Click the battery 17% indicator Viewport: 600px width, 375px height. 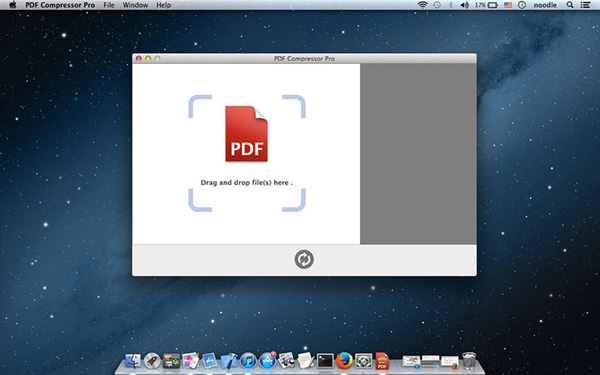pos(486,5)
